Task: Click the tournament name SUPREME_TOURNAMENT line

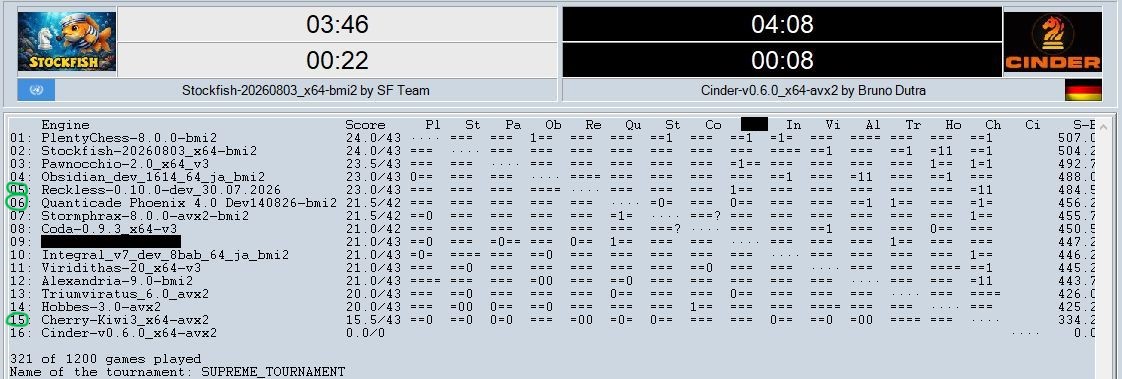Action: tap(177, 372)
